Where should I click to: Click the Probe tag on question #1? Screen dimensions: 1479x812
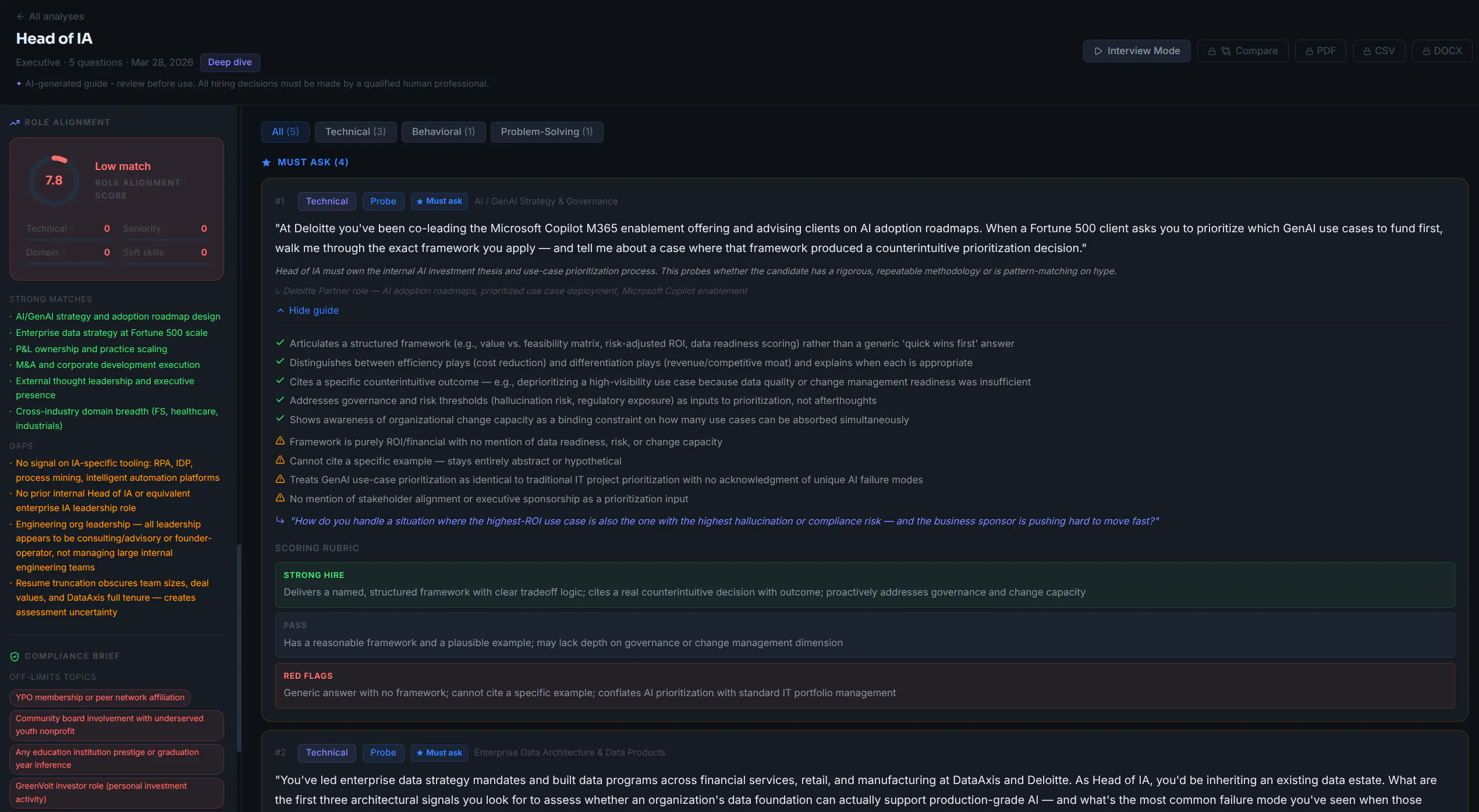pyautogui.click(x=383, y=201)
